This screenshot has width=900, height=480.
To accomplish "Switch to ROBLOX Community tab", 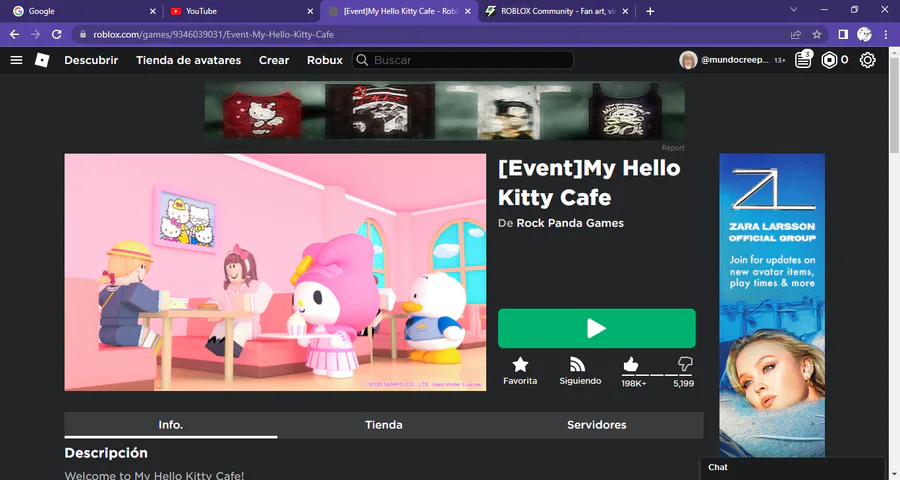I will (x=557, y=11).
